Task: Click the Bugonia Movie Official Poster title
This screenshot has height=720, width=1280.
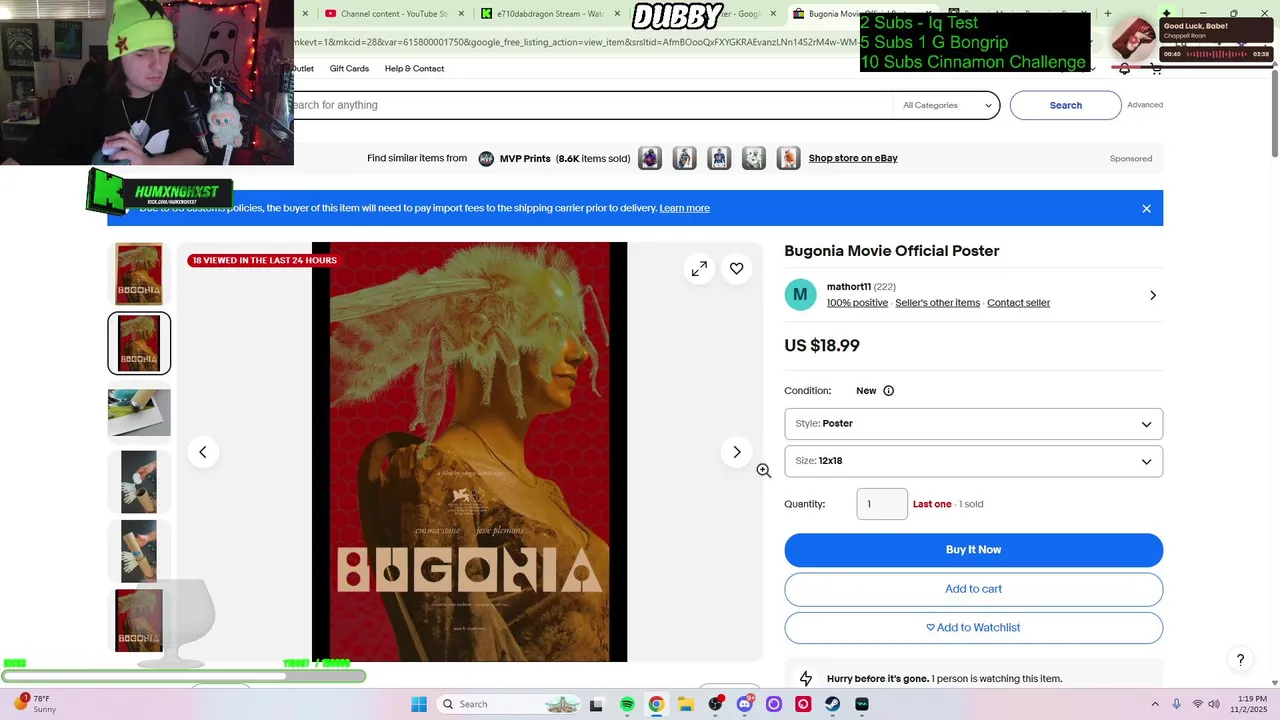Action: click(x=891, y=251)
